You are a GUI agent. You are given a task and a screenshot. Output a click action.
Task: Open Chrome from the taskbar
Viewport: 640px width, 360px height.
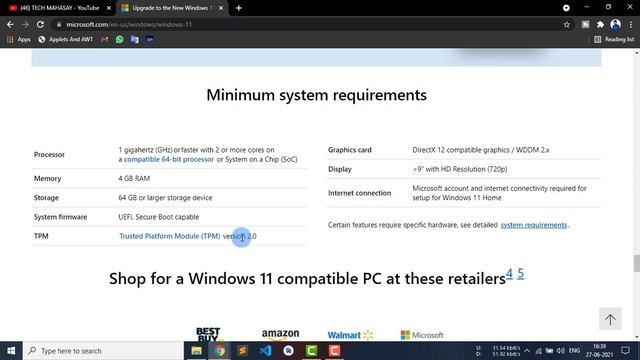220,351
